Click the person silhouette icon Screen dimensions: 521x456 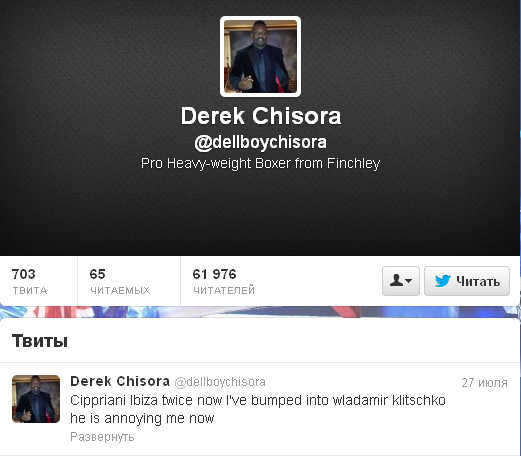click(396, 280)
